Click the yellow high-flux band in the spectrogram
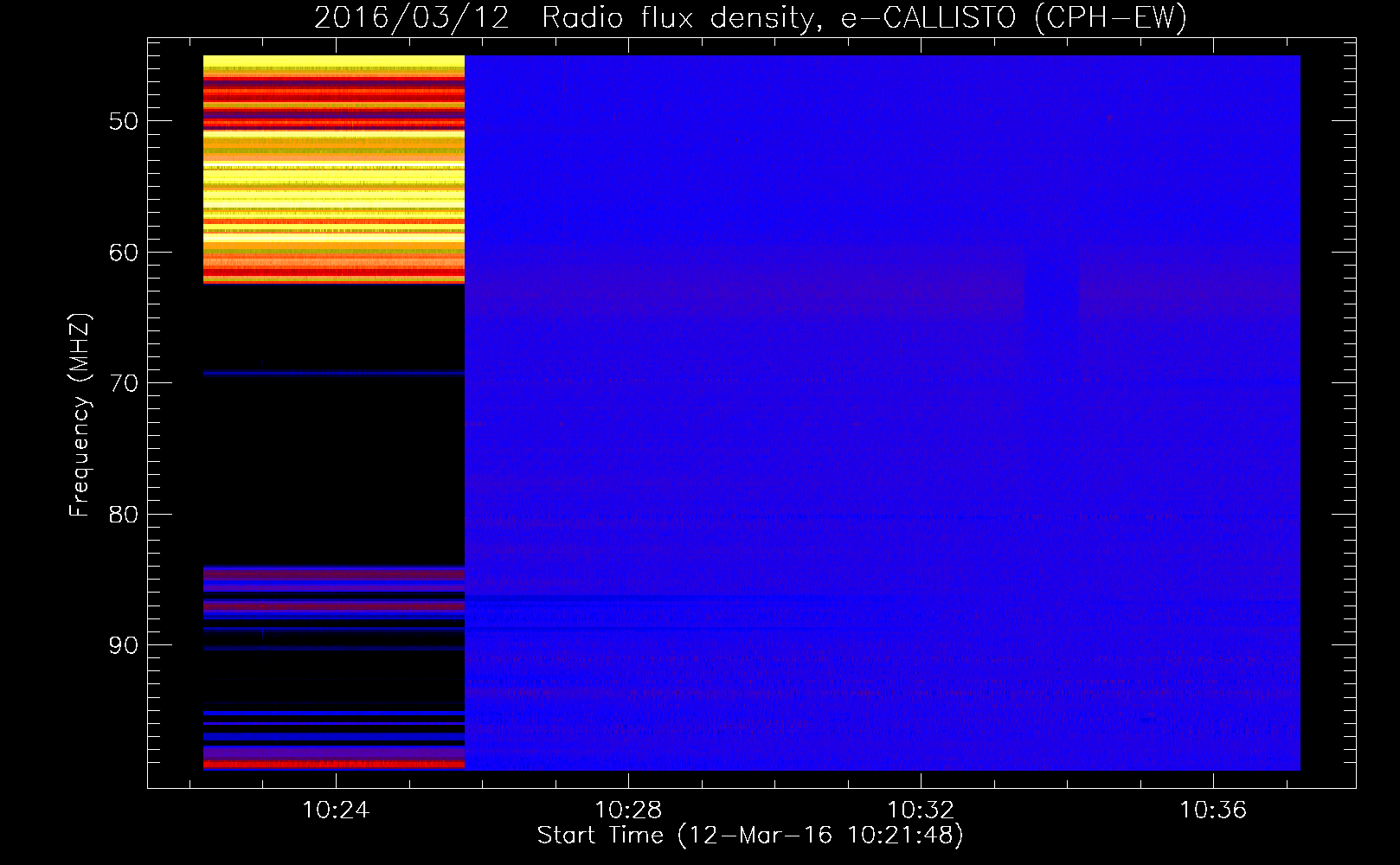Screen dimensions: 1400x865 [x=334, y=170]
